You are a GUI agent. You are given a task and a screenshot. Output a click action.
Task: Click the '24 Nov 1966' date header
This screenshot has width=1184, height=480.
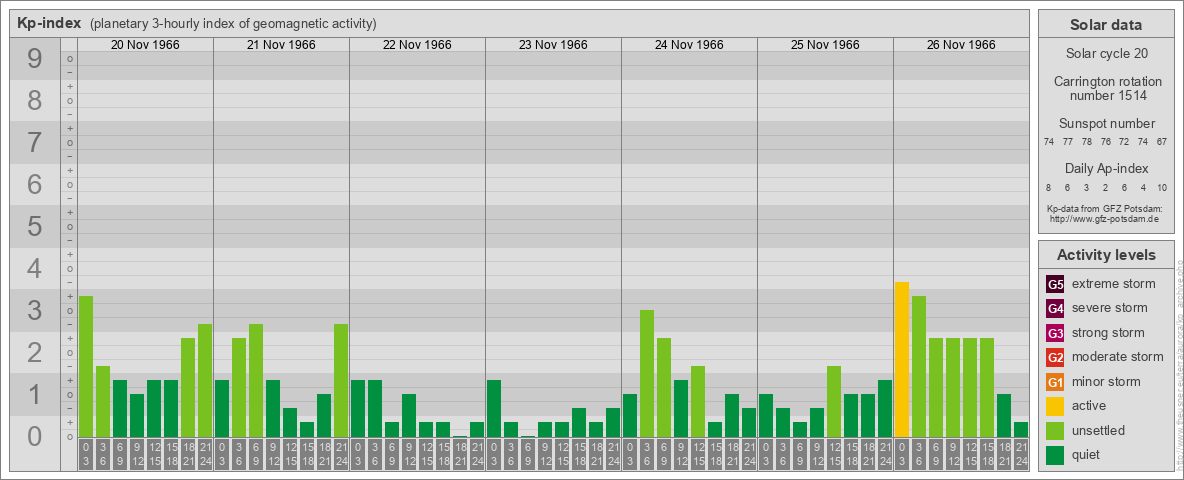[x=689, y=45]
